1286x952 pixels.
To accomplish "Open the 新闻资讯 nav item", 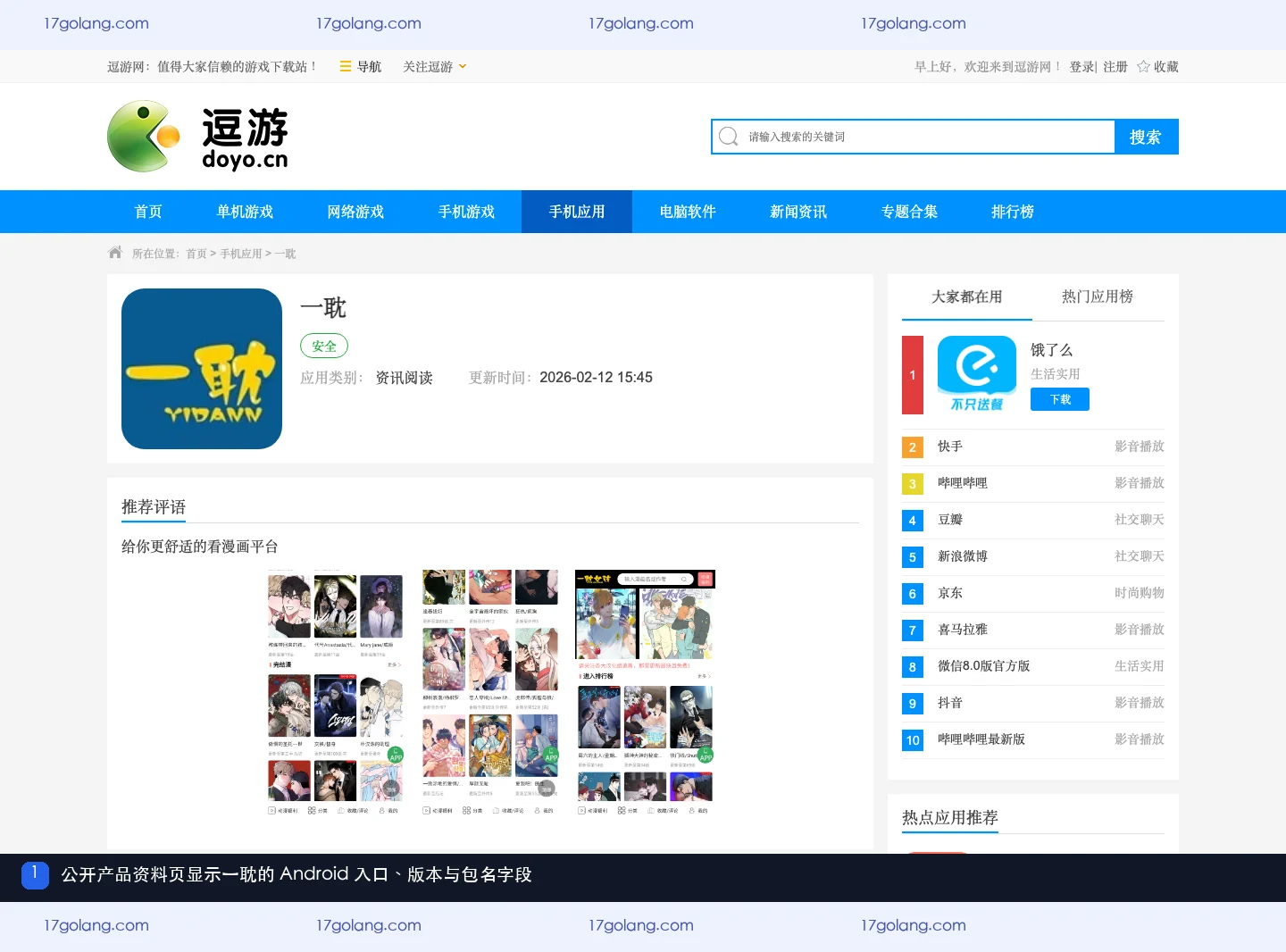I will click(x=798, y=212).
